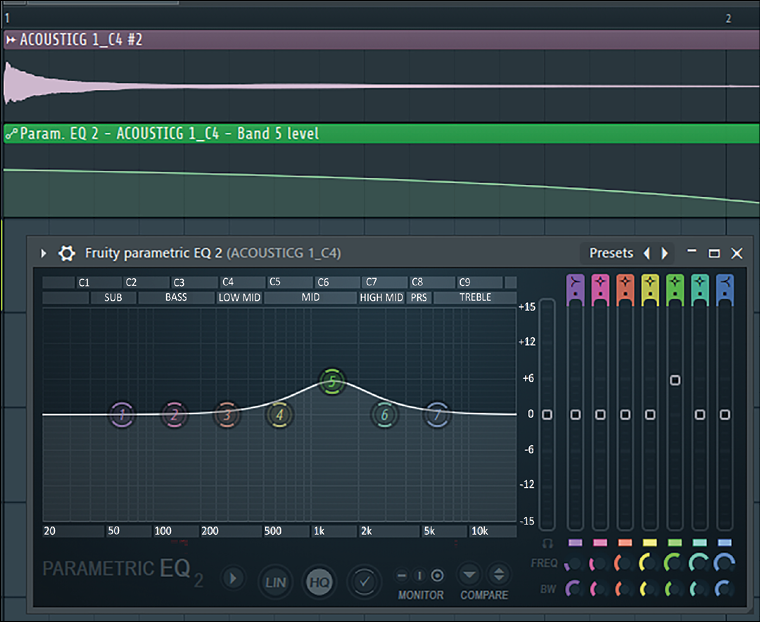Toggle the blue band 7 swatch
This screenshot has height=622, width=760.
tap(725, 542)
